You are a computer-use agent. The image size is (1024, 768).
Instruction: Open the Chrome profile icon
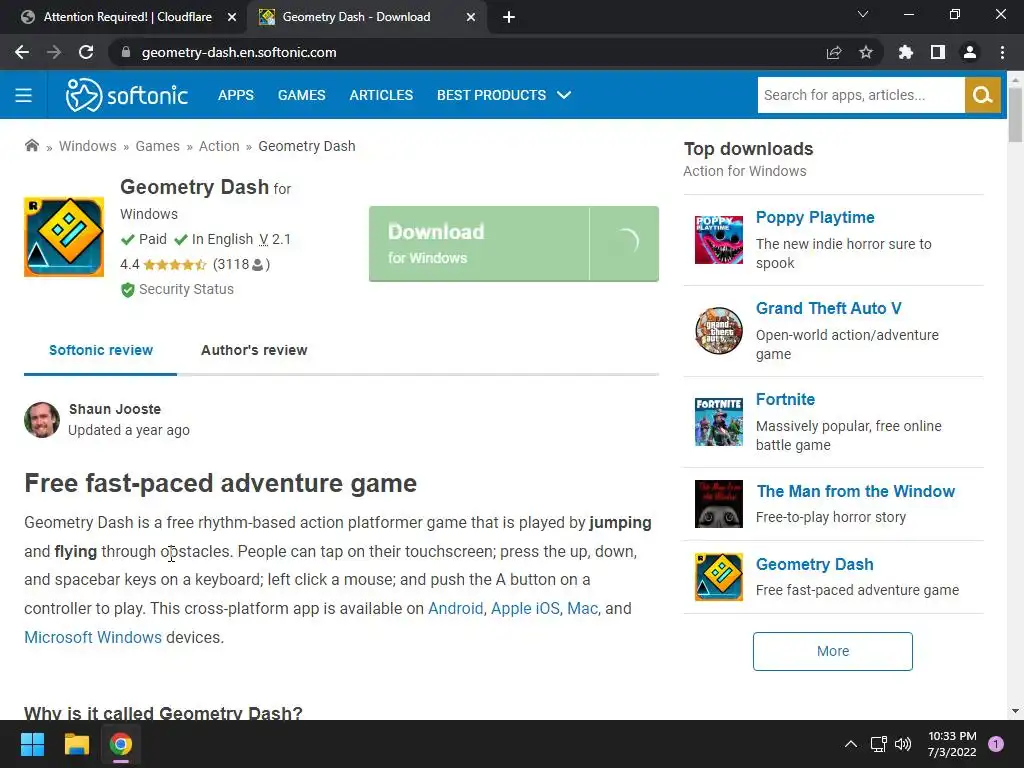point(970,52)
